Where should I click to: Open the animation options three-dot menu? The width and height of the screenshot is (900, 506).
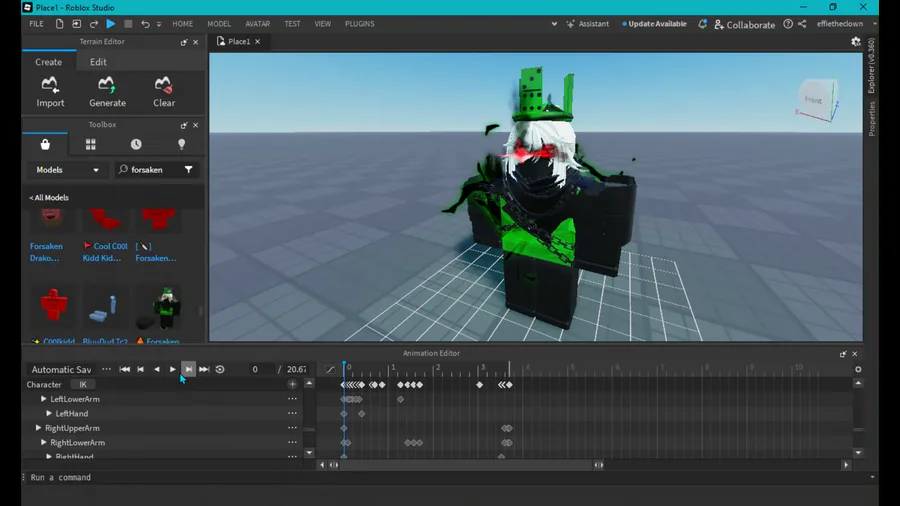point(106,369)
